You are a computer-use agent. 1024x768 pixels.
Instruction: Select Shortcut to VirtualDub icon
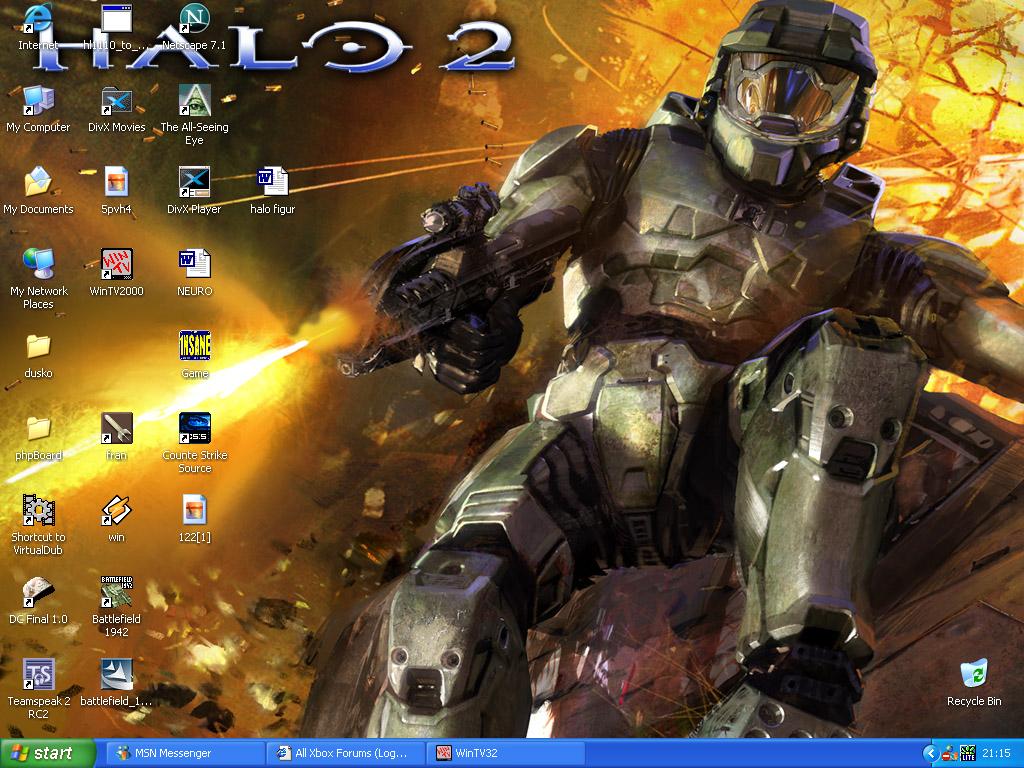(39, 511)
